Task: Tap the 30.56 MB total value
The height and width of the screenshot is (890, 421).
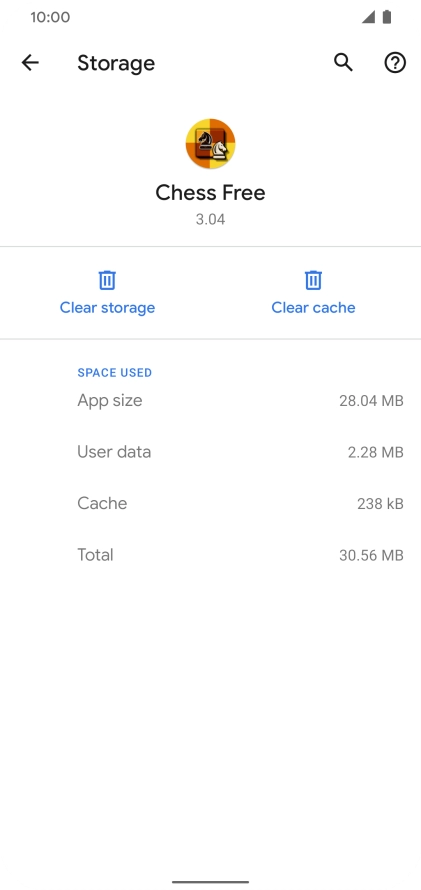Action: coord(371,555)
